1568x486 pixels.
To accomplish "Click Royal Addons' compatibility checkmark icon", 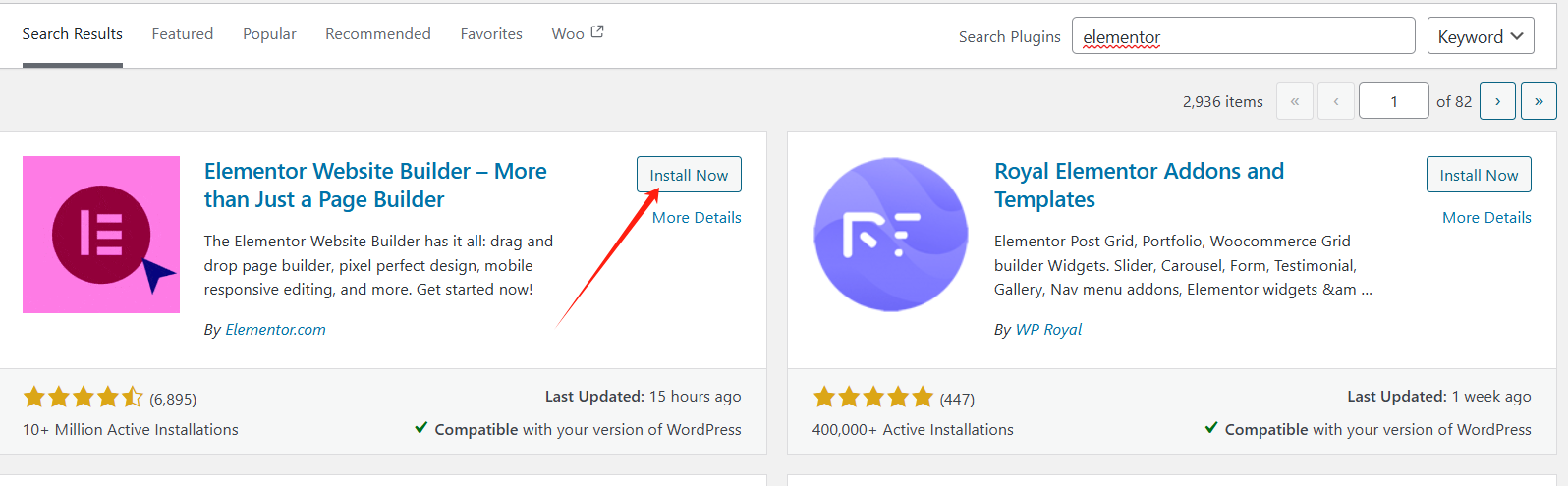I will pyautogui.click(x=1211, y=428).
